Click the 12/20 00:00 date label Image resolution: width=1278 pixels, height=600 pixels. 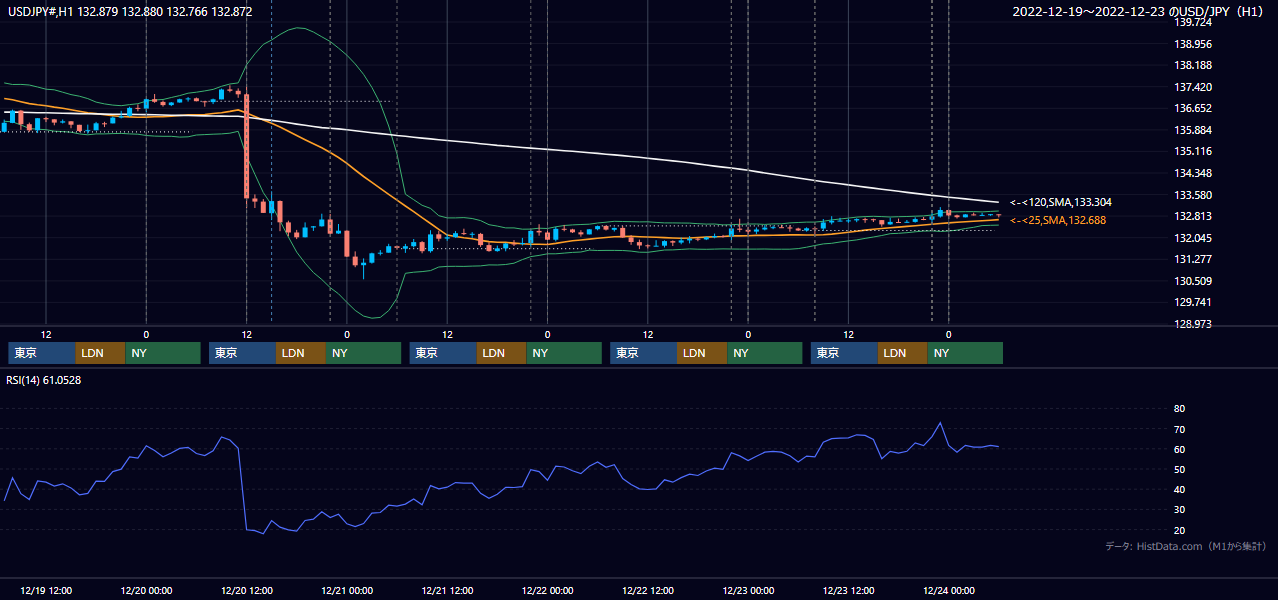146,590
